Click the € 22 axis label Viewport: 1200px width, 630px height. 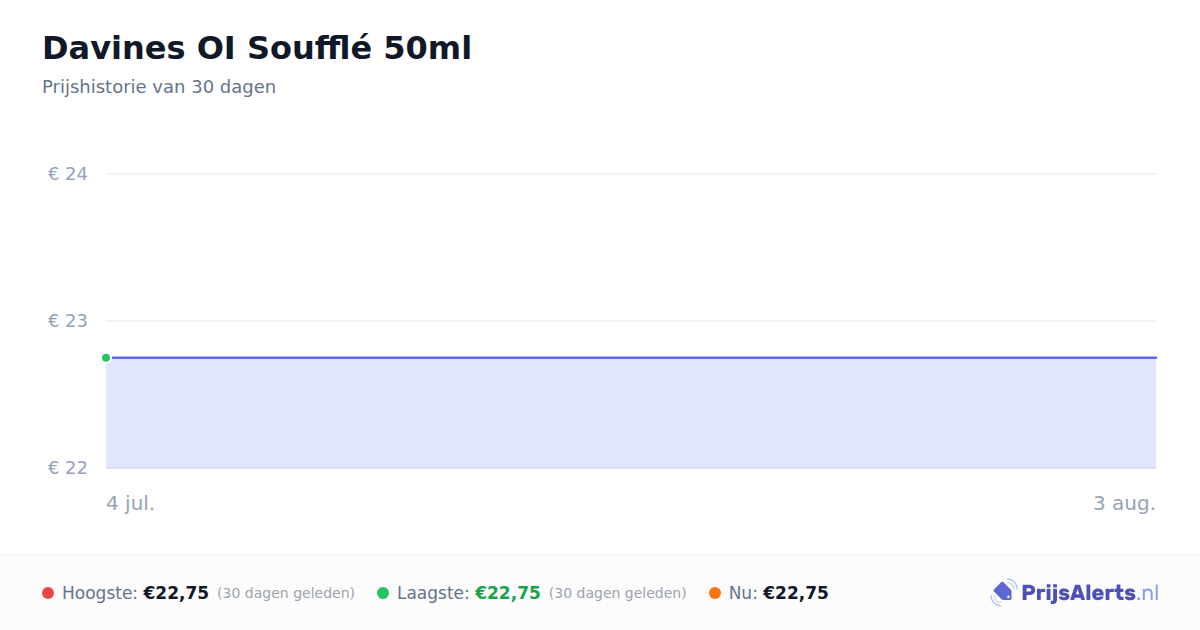(68, 468)
